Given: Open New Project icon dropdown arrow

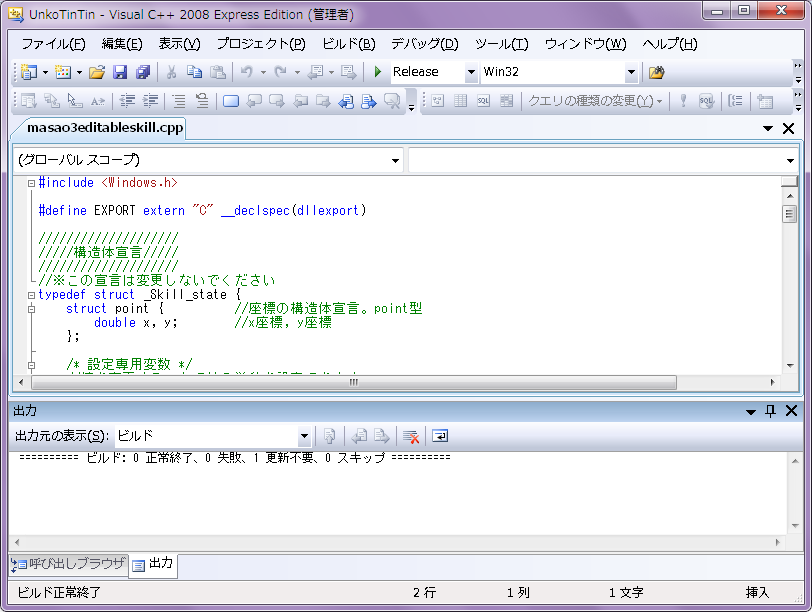Looking at the screenshot, I should pos(45,72).
